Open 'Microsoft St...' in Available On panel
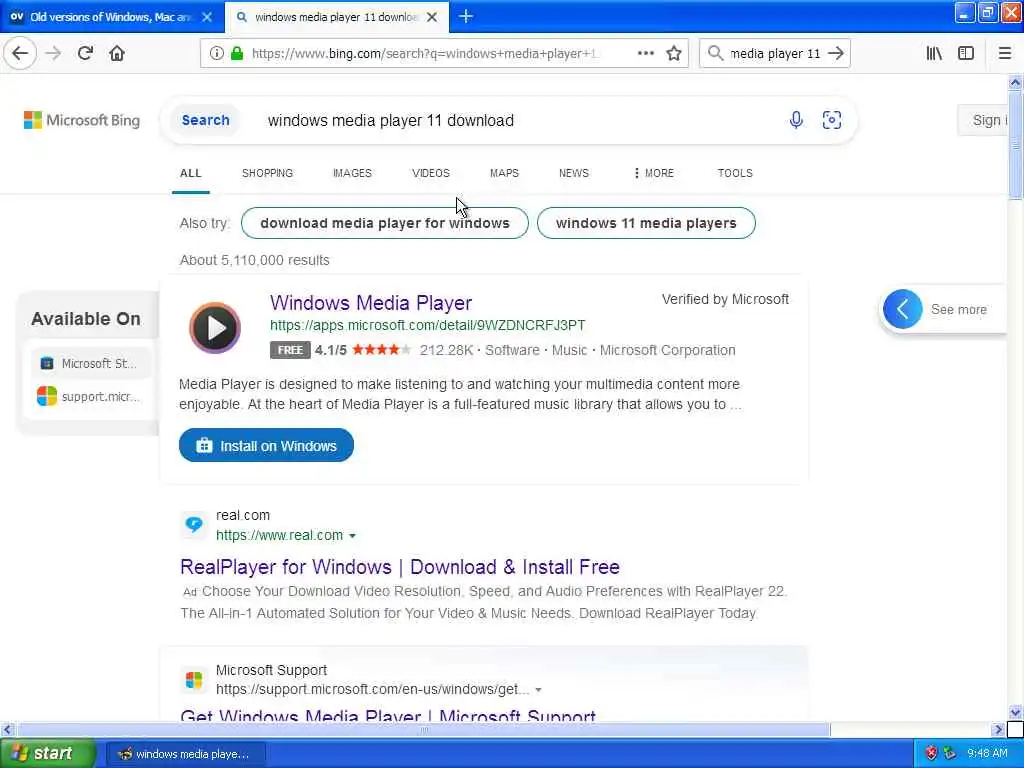1024x768 pixels. pos(89,363)
